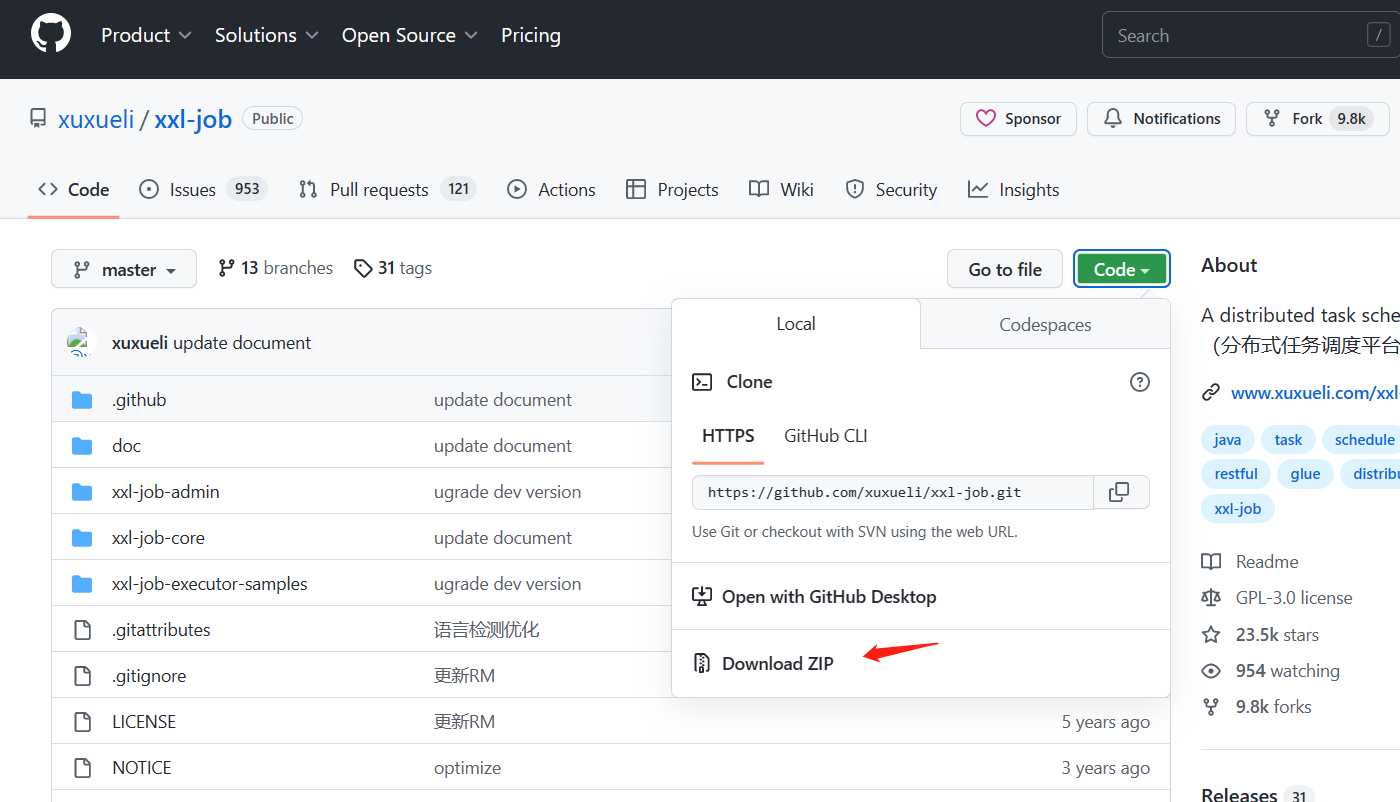
Task: Click the file icon for NOTICE
Action: coord(83,768)
